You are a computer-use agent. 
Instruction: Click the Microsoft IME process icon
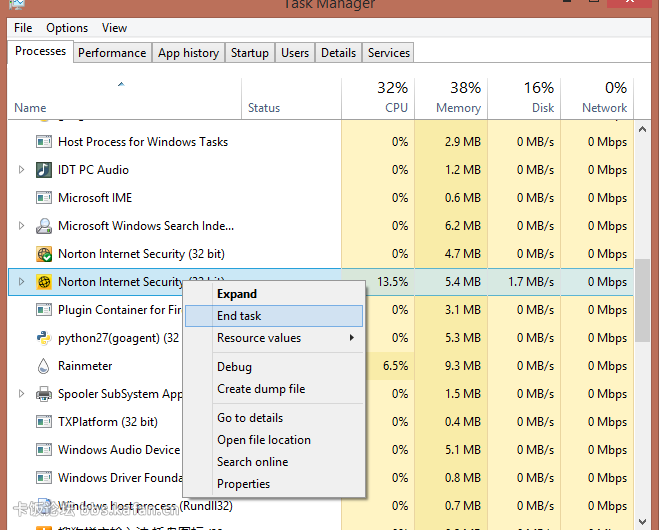click(x=44, y=198)
